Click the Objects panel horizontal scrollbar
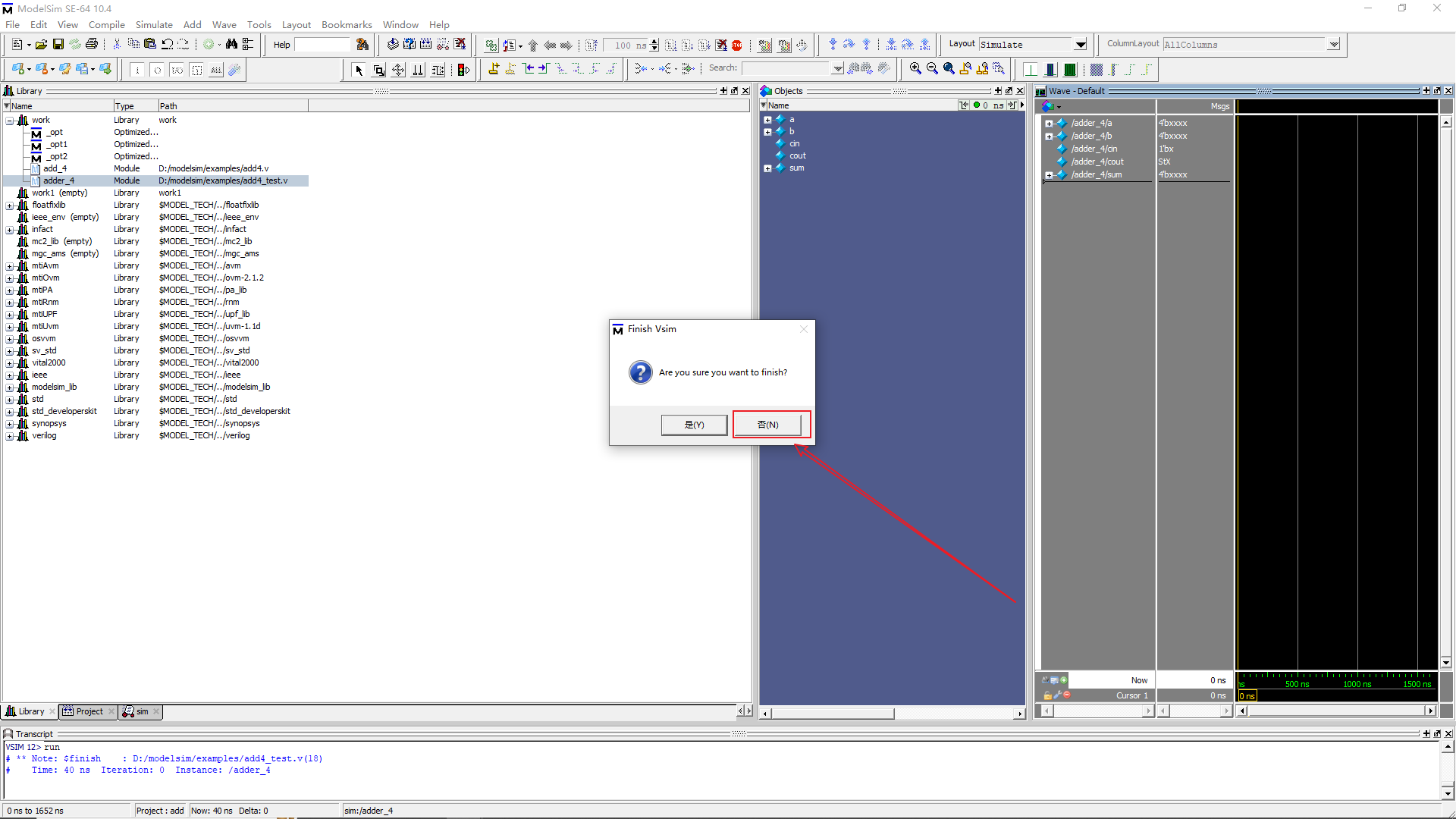The height and width of the screenshot is (819, 1456). [892, 714]
